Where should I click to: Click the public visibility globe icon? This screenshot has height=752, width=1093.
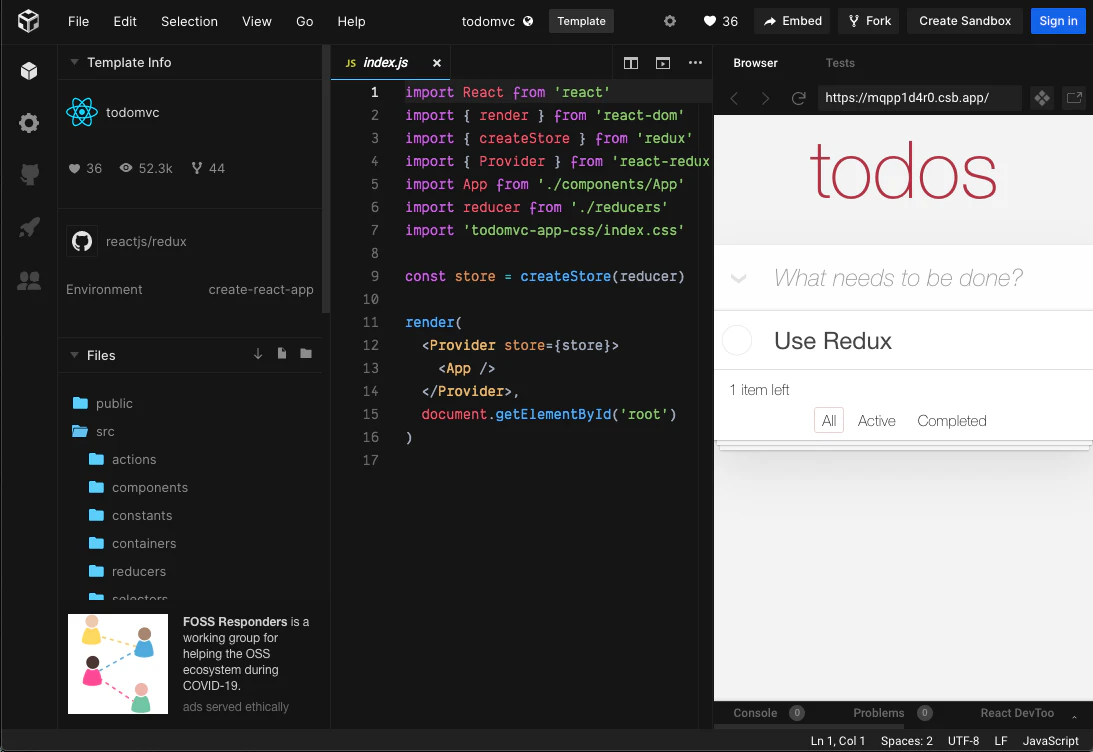click(x=528, y=21)
